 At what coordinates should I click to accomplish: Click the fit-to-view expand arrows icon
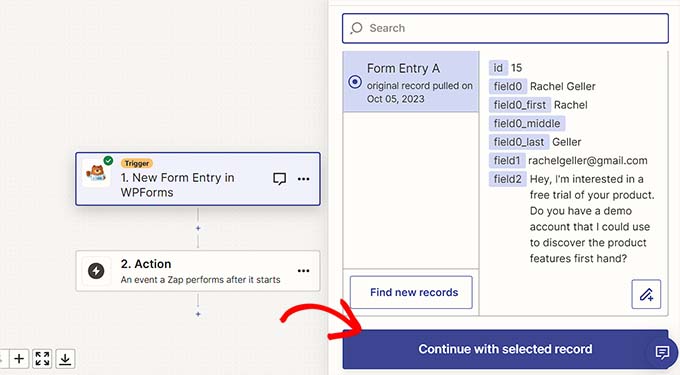(x=42, y=359)
